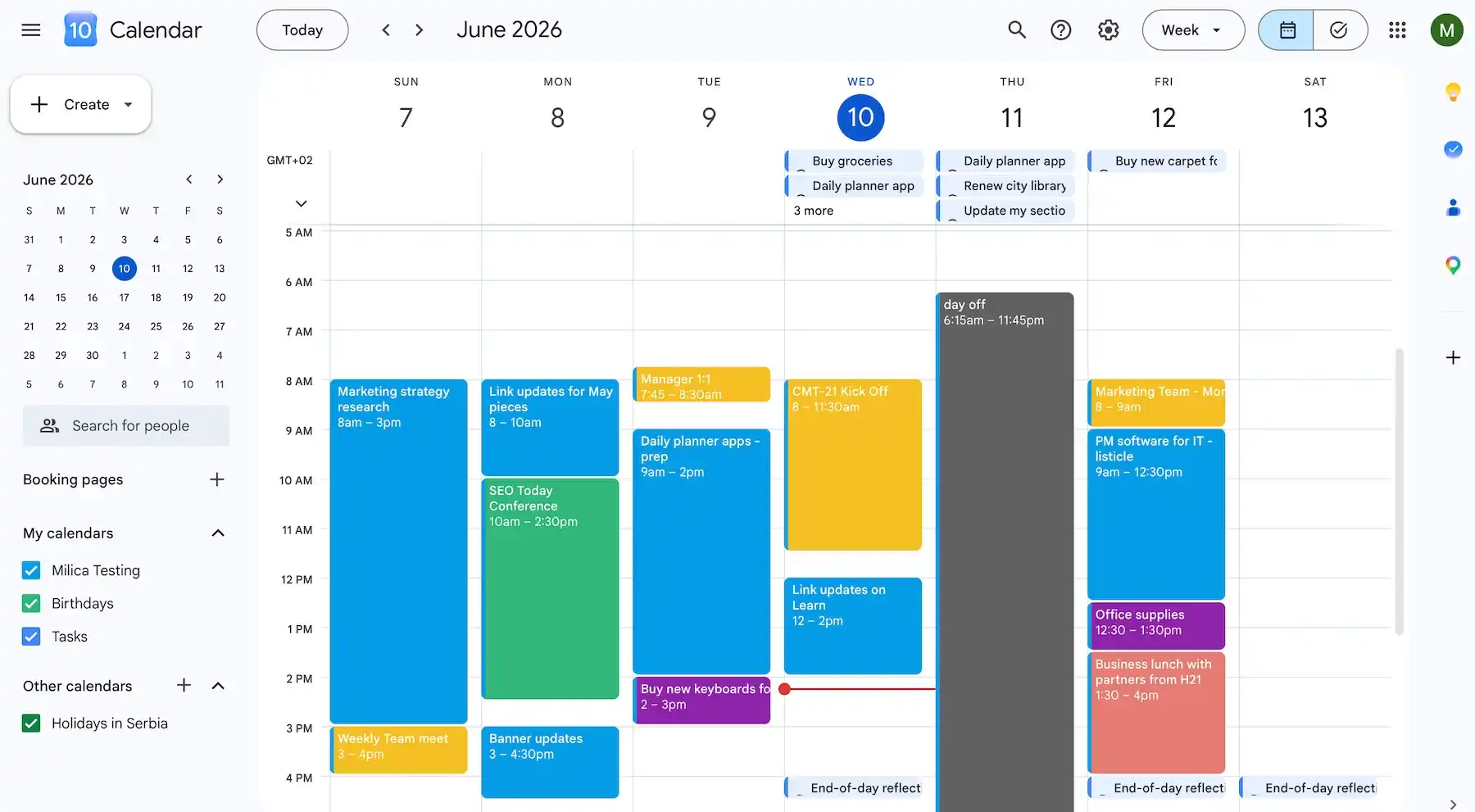Open the Week view dropdown
The height and width of the screenshot is (812, 1475).
tap(1193, 30)
